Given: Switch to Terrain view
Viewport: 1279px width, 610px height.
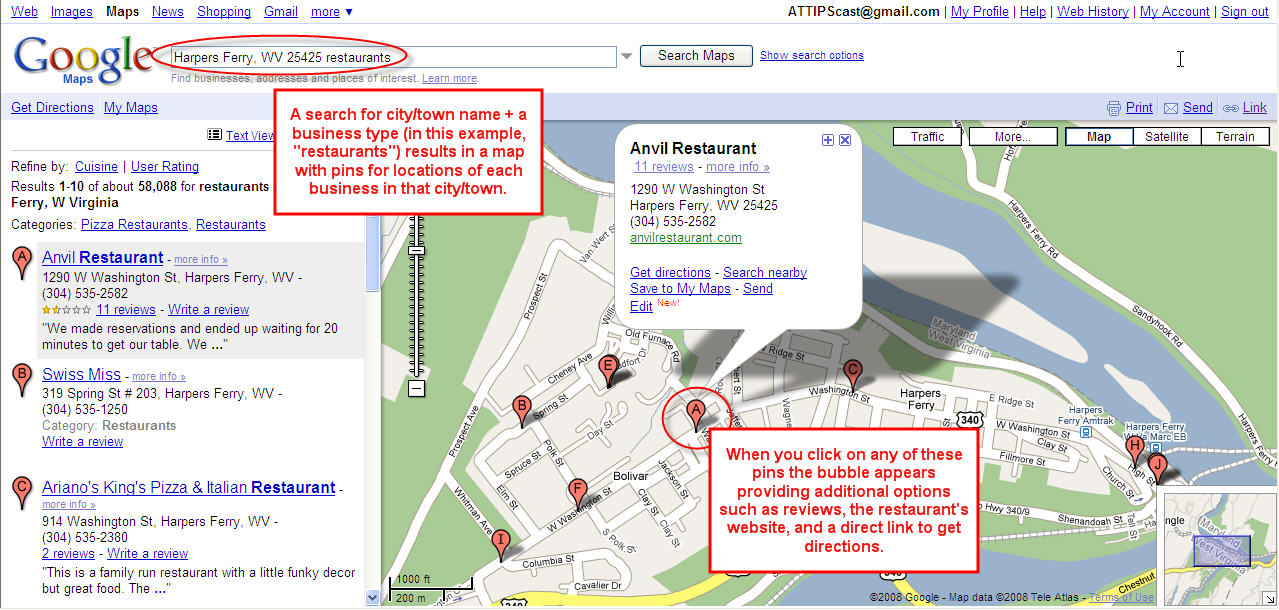Looking at the screenshot, I should [1235, 137].
